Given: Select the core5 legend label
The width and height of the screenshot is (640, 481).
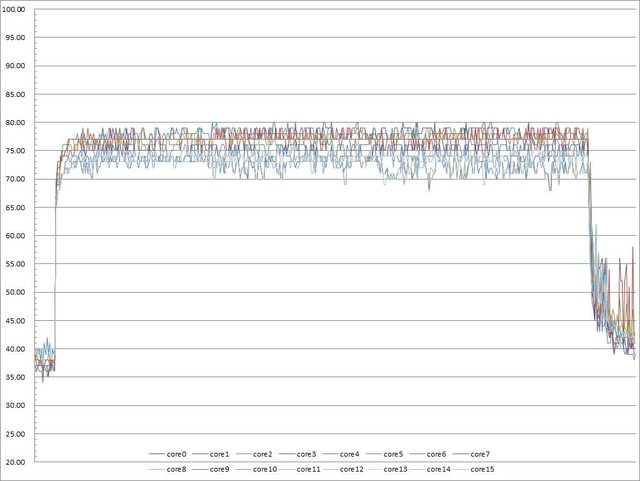Looking at the screenshot, I should click(x=394, y=454).
